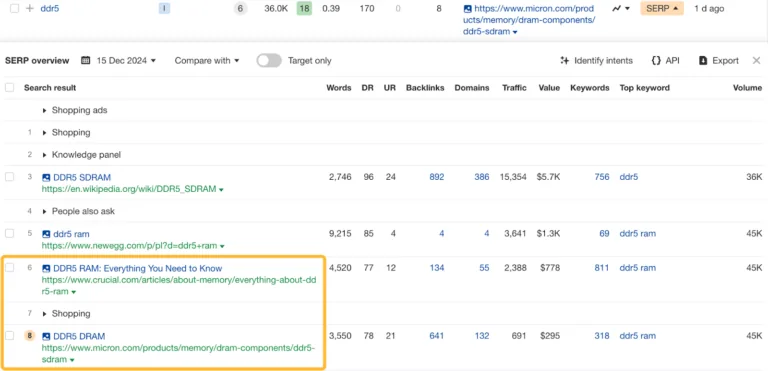Click the calendar icon next to 15 Dec 2024

click(x=86, y=61)
